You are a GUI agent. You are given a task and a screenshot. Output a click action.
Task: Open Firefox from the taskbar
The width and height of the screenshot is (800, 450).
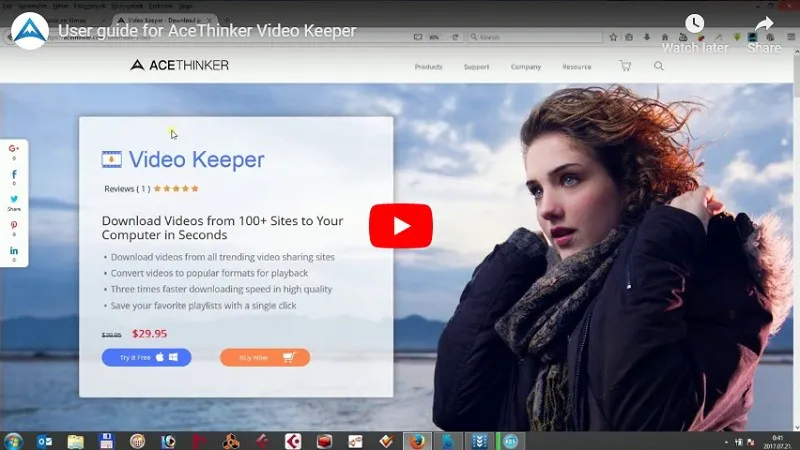point(417,441)
